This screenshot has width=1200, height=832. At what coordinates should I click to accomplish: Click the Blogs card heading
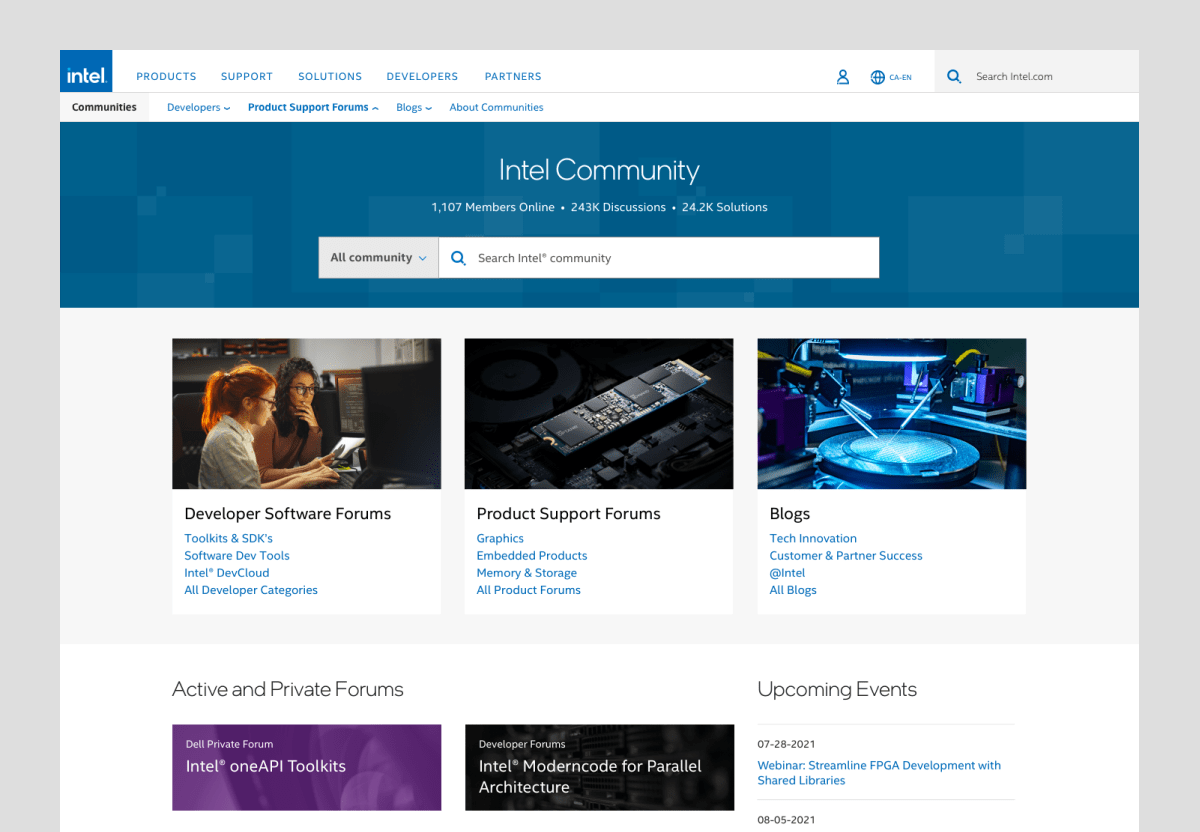(x=790, y=513)
